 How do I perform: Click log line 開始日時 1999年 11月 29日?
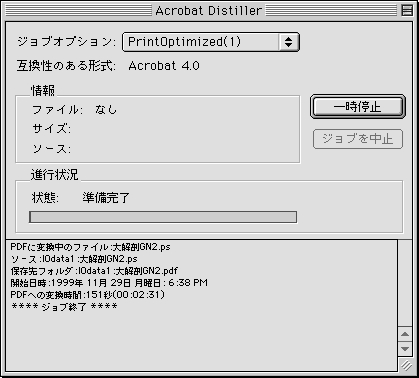point(109,283)
